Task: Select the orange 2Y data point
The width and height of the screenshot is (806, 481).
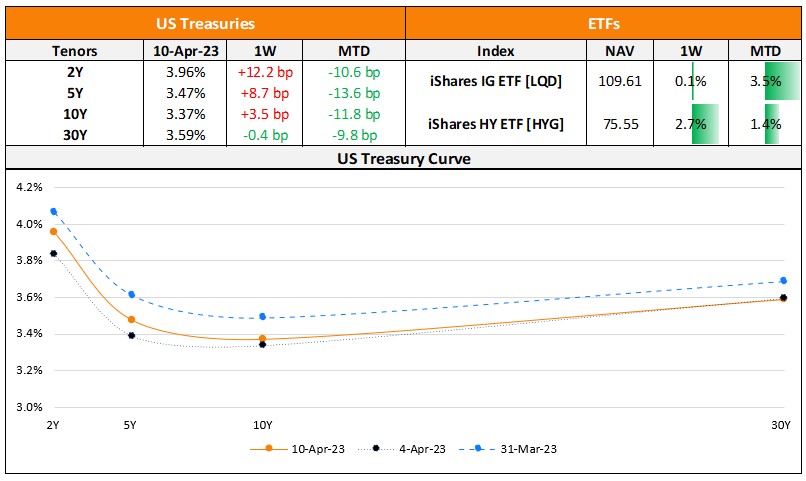Action: tap(53, 231)
